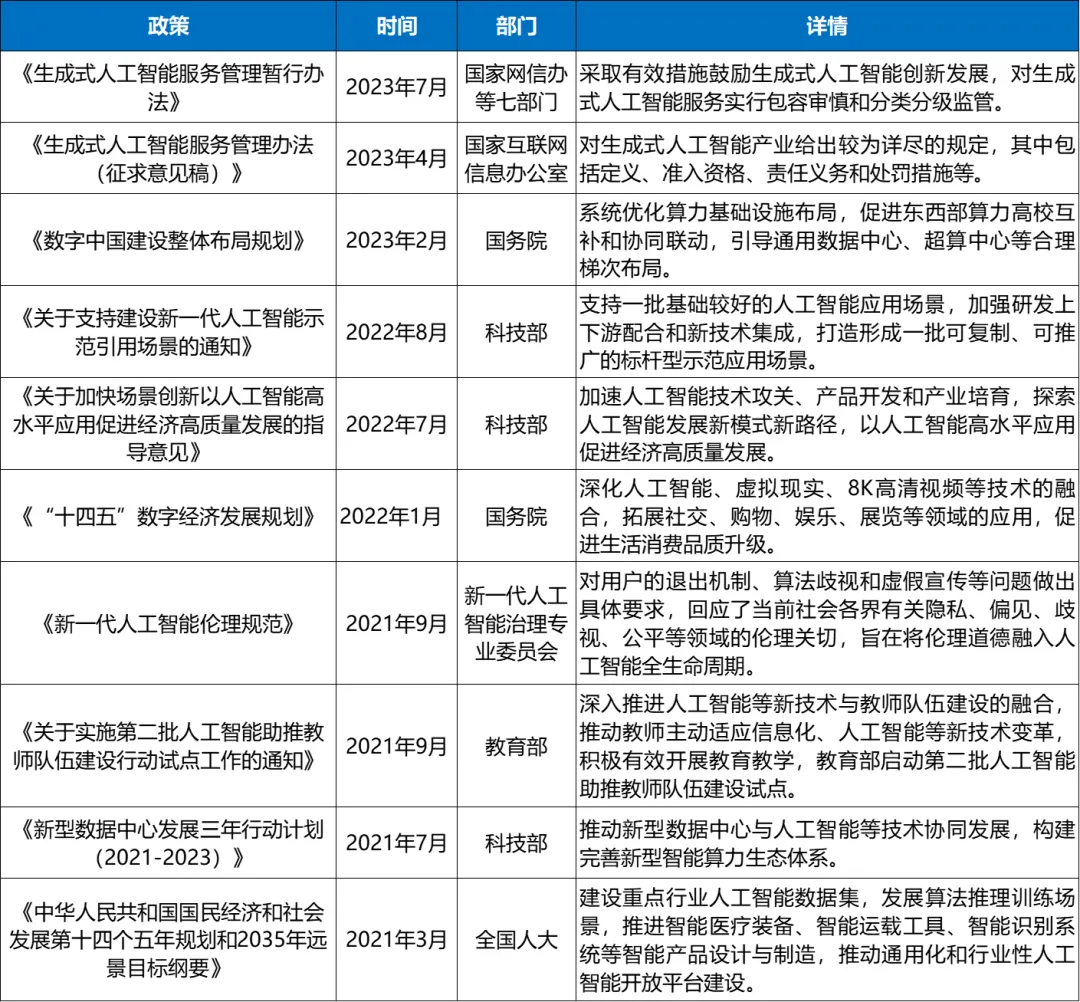
Task: Click the 教育部 department cell
Action: point(517,746)
